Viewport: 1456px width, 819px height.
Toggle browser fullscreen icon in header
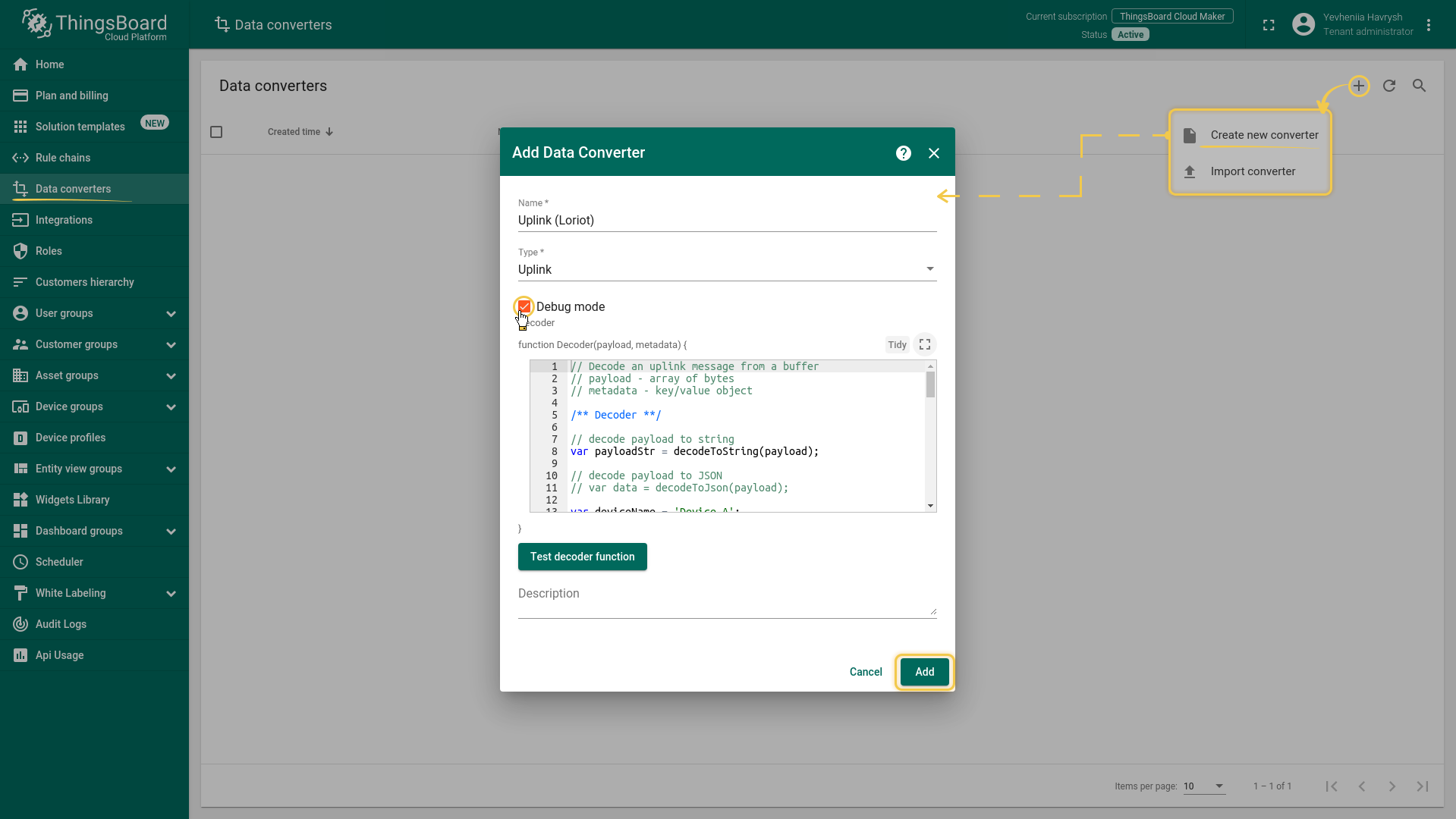point(1268,25)
